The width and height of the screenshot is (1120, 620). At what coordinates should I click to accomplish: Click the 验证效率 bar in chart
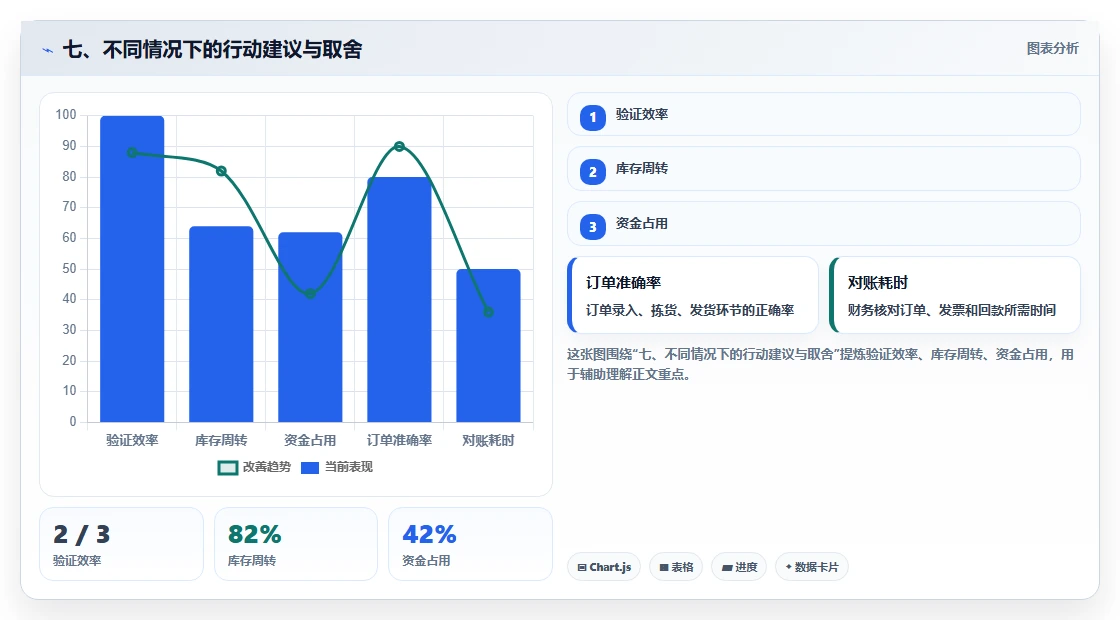click(132, 269)
